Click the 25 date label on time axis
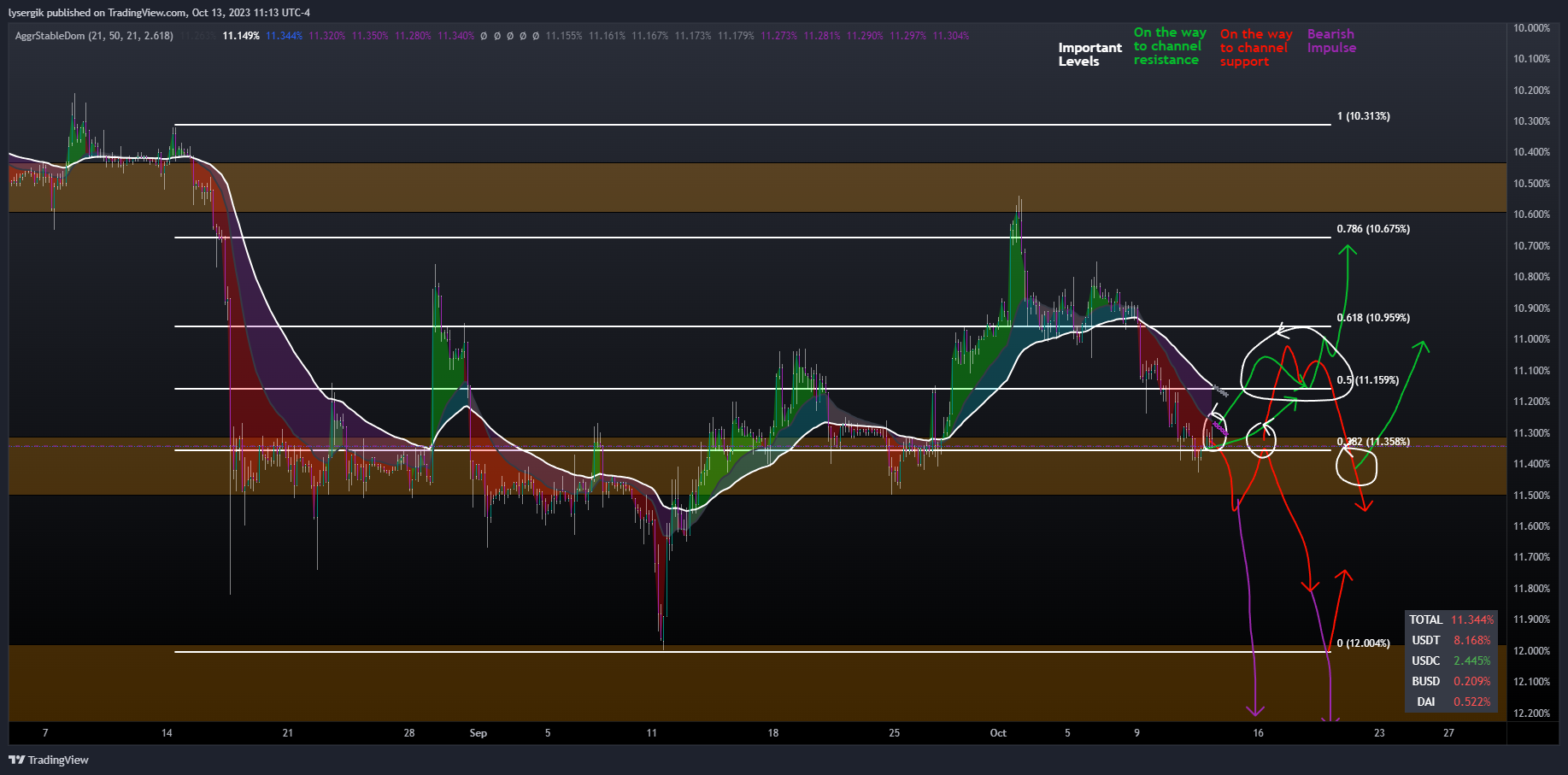 (895, 733)
